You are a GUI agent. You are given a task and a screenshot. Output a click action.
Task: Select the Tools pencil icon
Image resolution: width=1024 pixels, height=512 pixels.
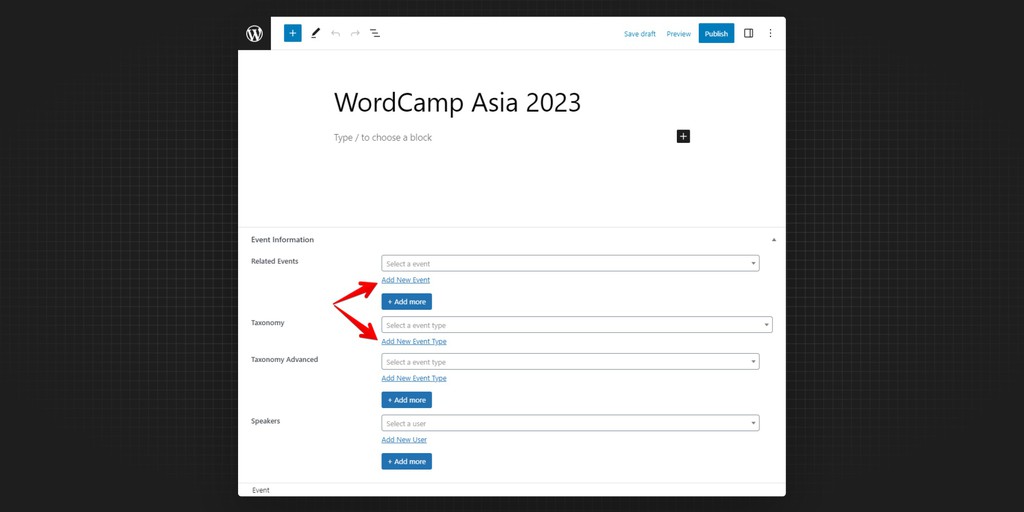point(315,33)
